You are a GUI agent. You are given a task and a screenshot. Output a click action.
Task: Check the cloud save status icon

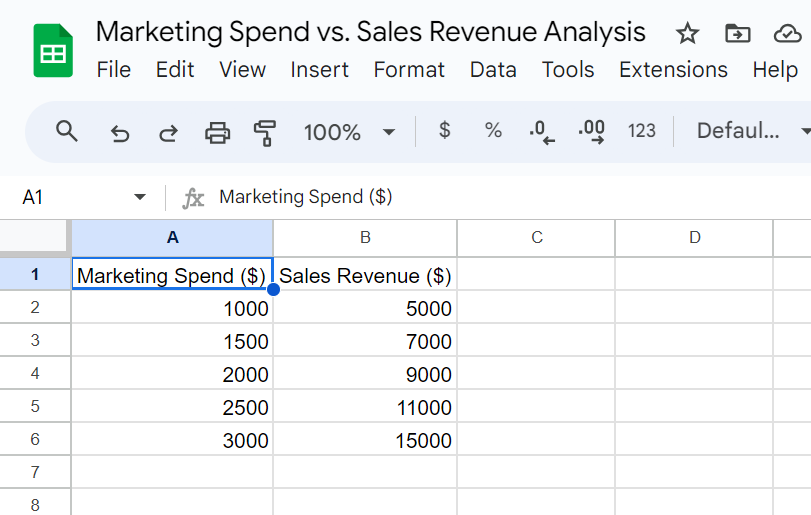coord(788,34)
